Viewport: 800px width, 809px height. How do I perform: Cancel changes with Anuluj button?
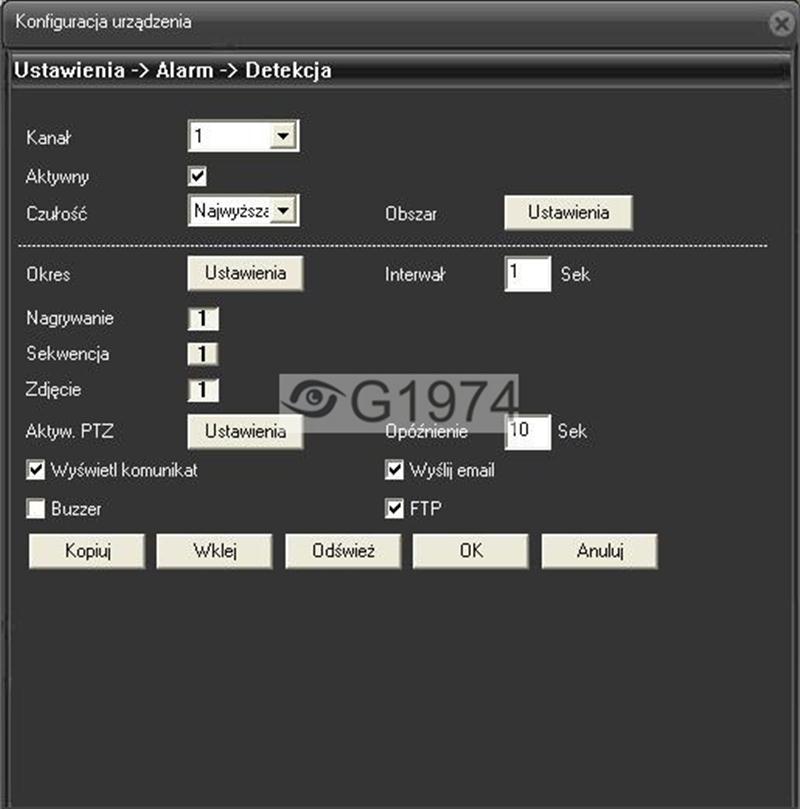coord(599,551)
